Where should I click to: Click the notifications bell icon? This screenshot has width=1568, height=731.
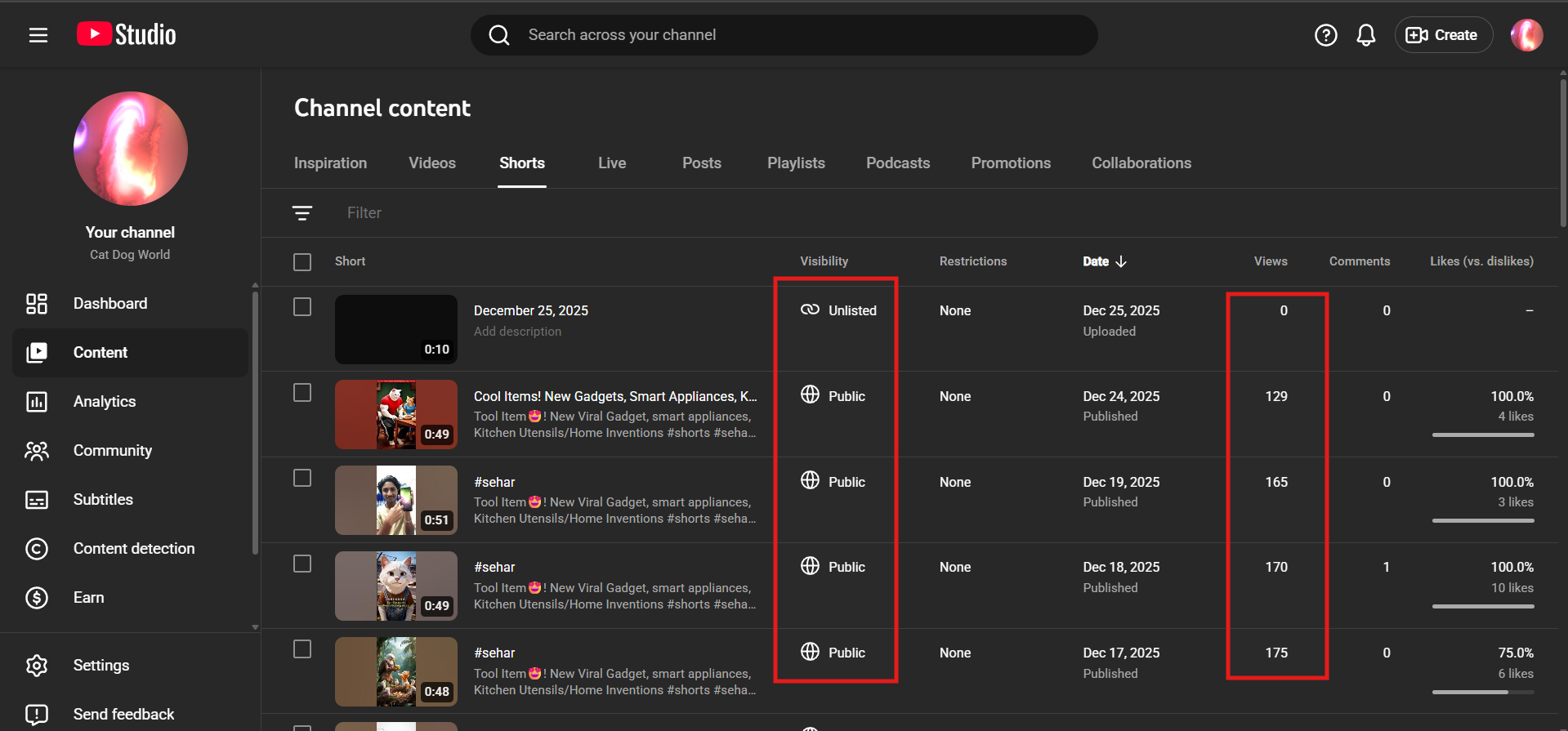pos(1365,35)
